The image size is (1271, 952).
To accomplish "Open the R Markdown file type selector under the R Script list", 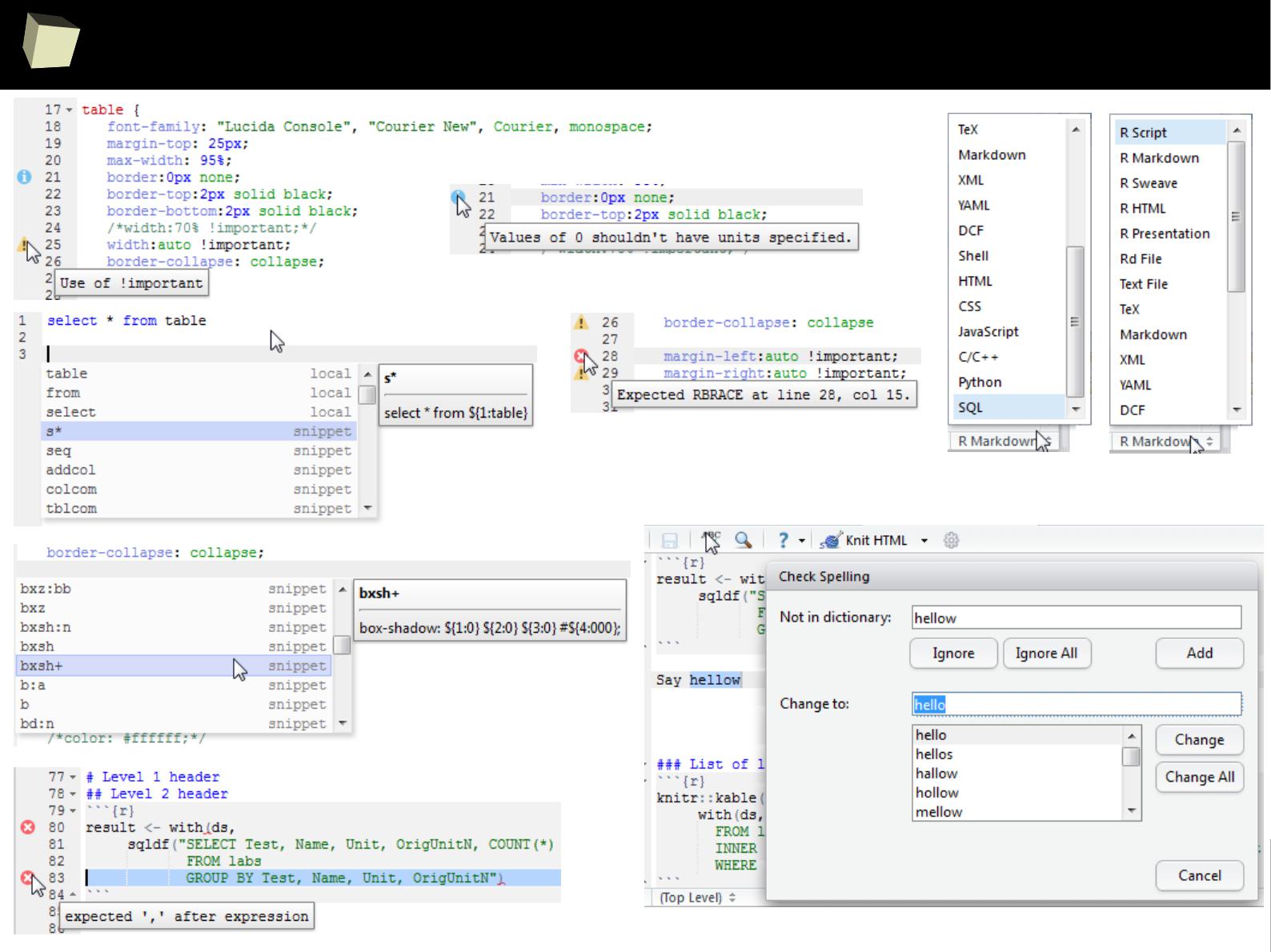I will (1165, 441).
